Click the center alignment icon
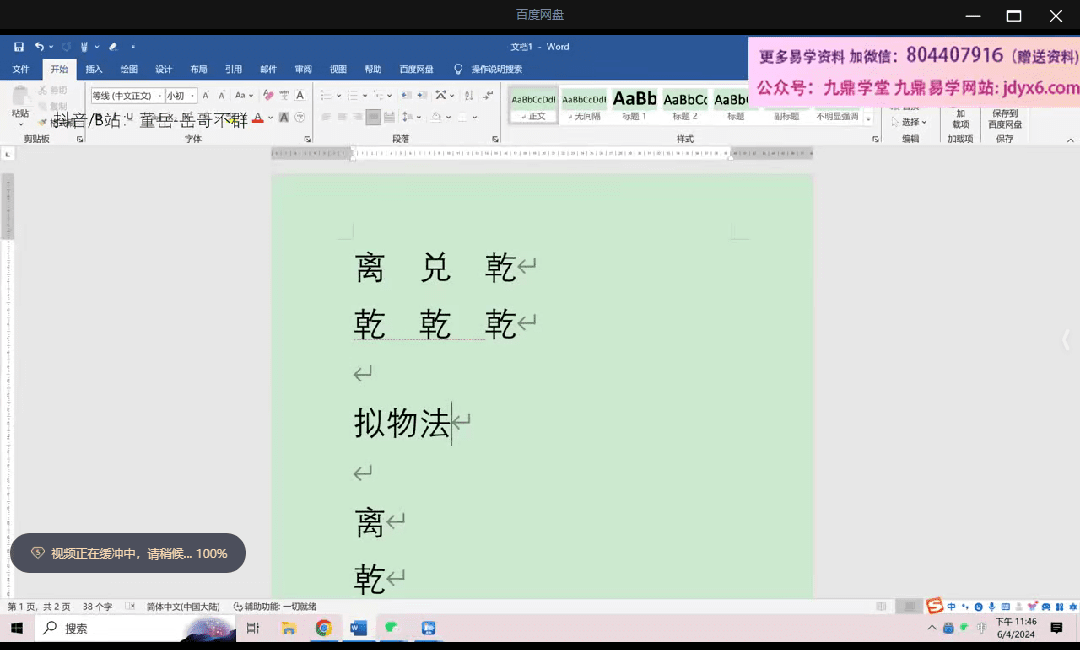The width and height of the screenshot is (1080, 650). (x=340, y=117)
